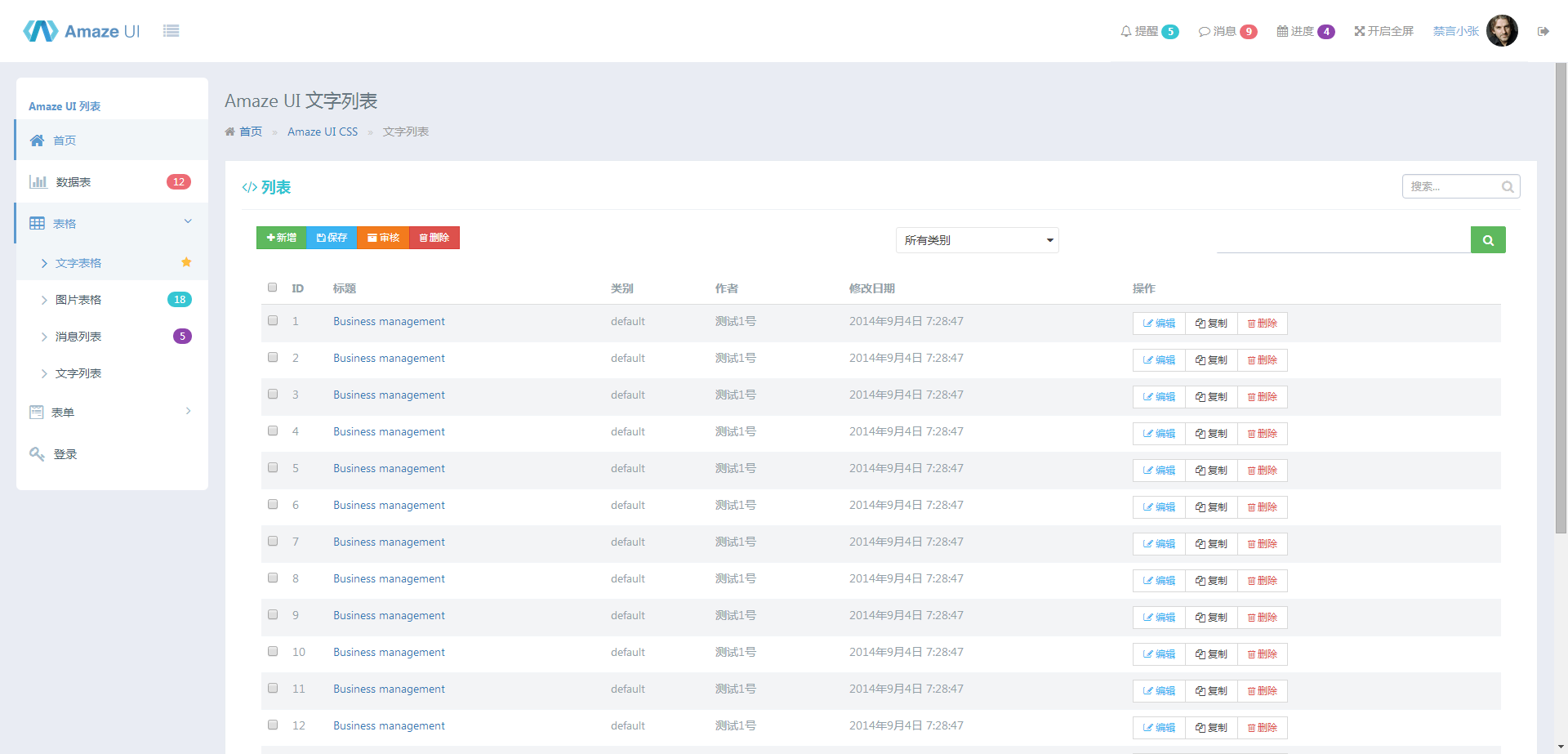
Task: Tick the checkbox for row ID 3
Action: click(x=273, y=394)
